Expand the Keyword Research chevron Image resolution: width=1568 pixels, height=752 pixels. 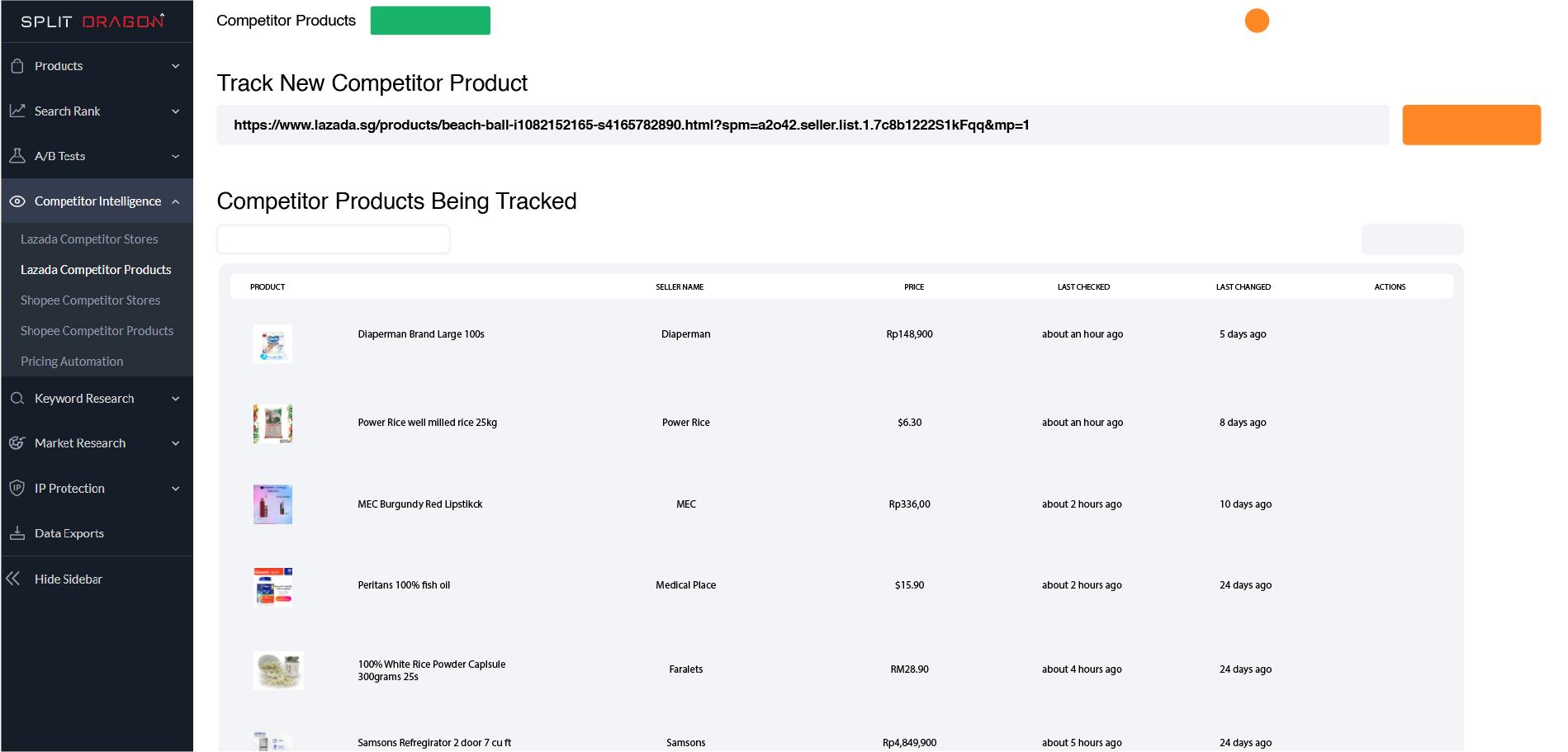tap(175, 399)
